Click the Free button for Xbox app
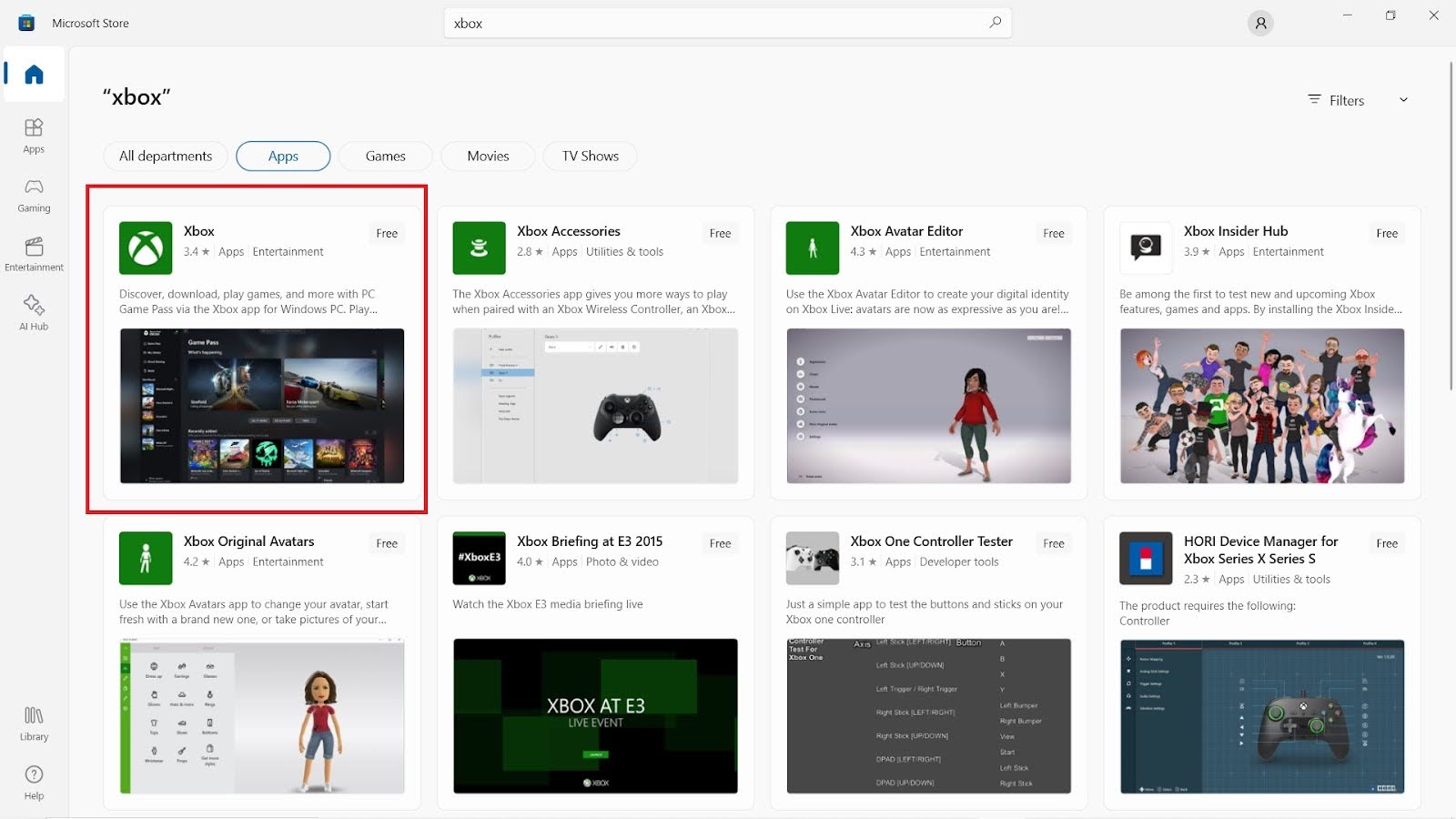The height and width of the screenshot is (819, 1456). click(x=387, y=233)
